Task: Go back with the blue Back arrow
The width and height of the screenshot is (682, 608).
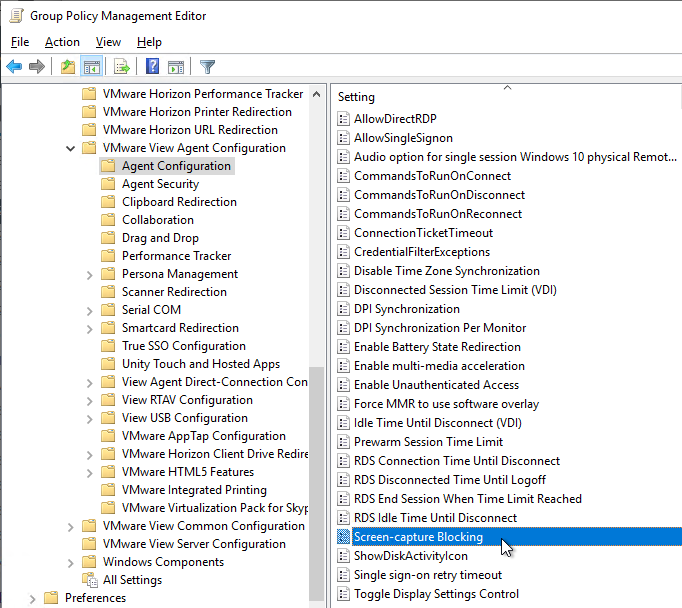Action: [x=14, y=67]
